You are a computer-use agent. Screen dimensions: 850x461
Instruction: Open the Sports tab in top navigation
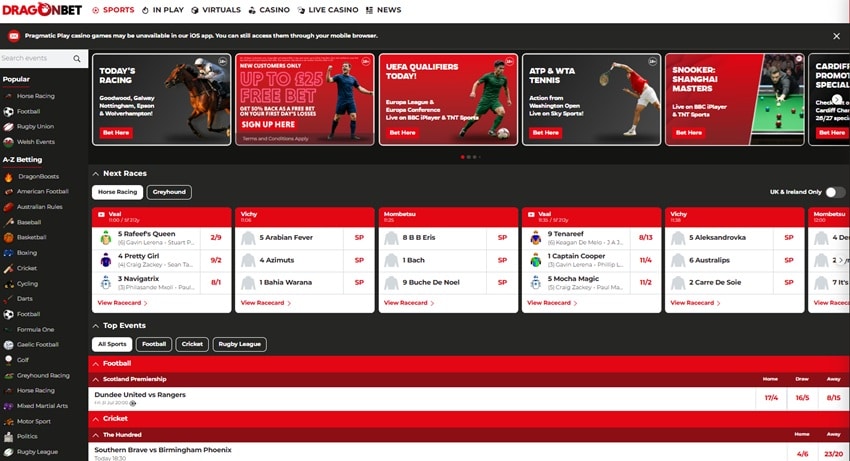tap(113, 10)
